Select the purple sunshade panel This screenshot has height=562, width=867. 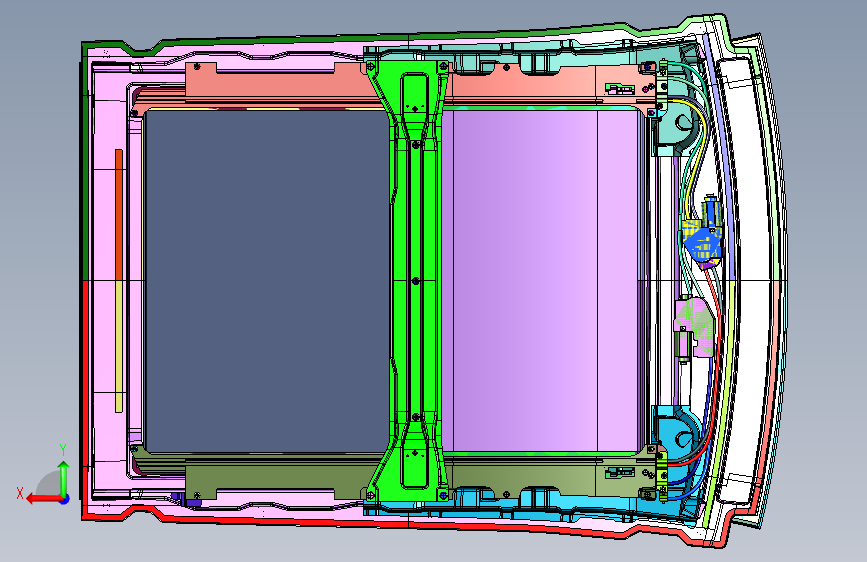point(542,280)
